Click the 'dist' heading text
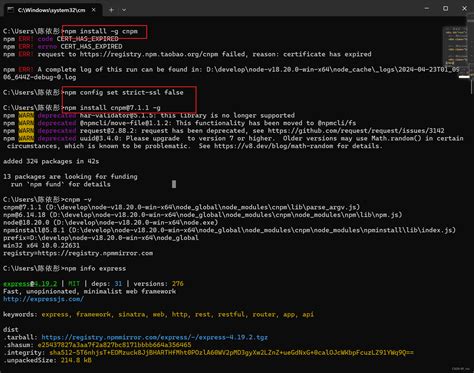 (11, 329)
